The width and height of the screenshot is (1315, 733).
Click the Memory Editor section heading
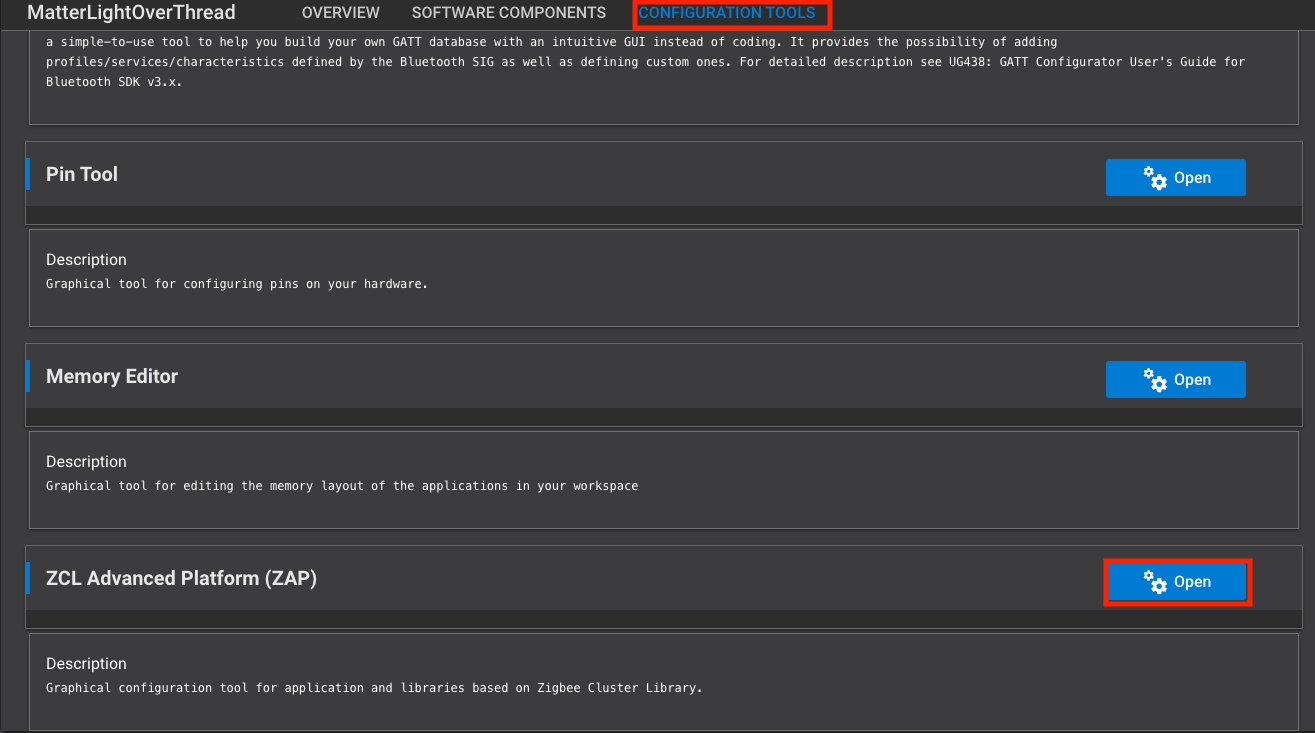[x=112, y=376]
